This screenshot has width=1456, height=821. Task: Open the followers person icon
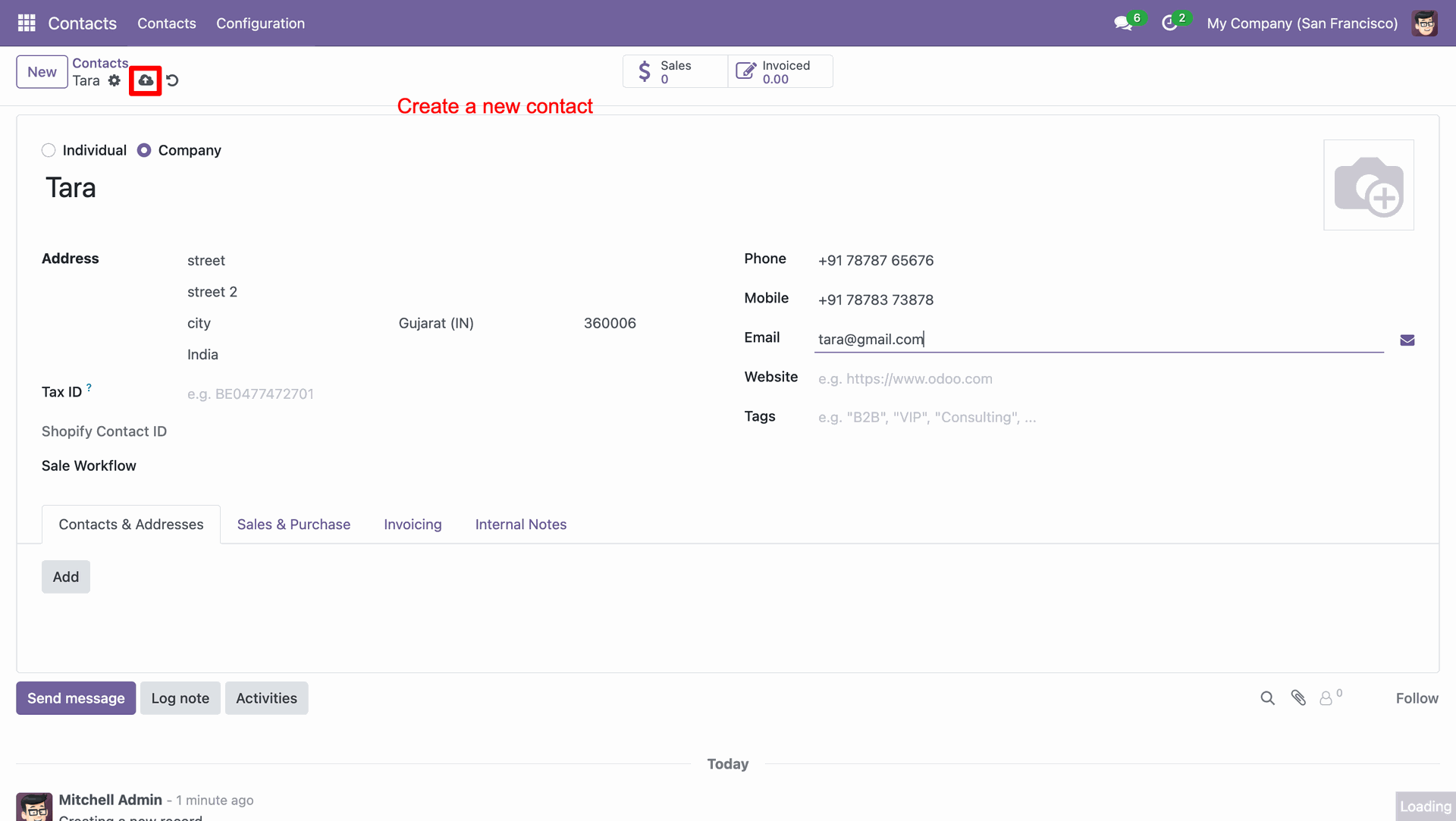[1326, 698]
